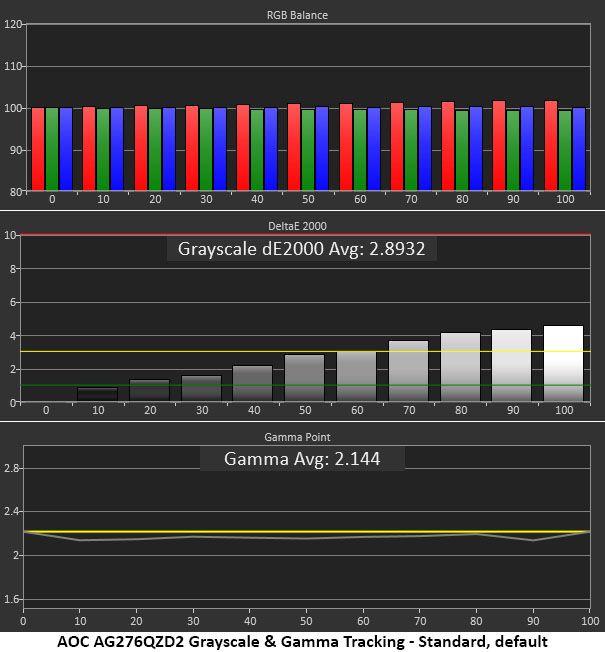Click the DeltaE bar at 10
Viewport: 605px width, 652px height.
(x=98, y=394)
